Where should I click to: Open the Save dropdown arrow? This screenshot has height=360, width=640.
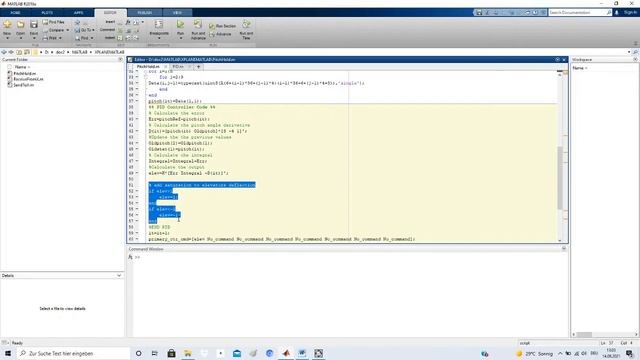tap(34, 38)
